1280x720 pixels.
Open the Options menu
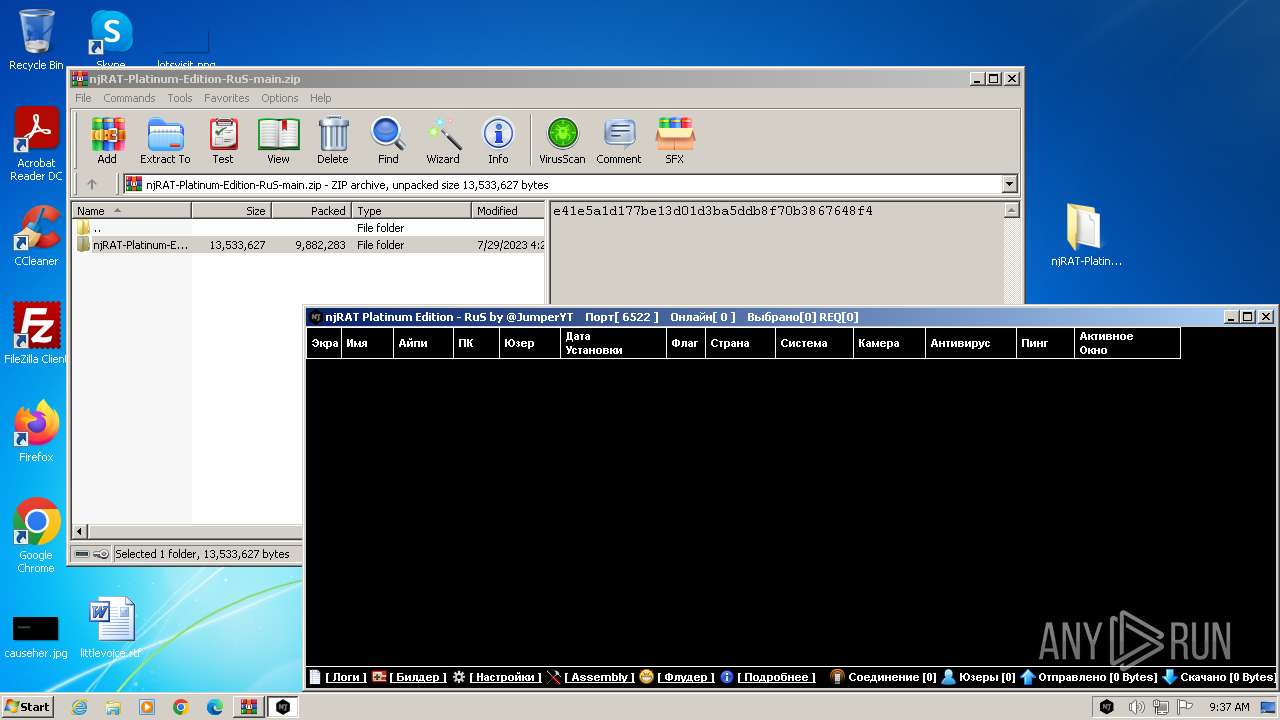(x=280, y=98)
